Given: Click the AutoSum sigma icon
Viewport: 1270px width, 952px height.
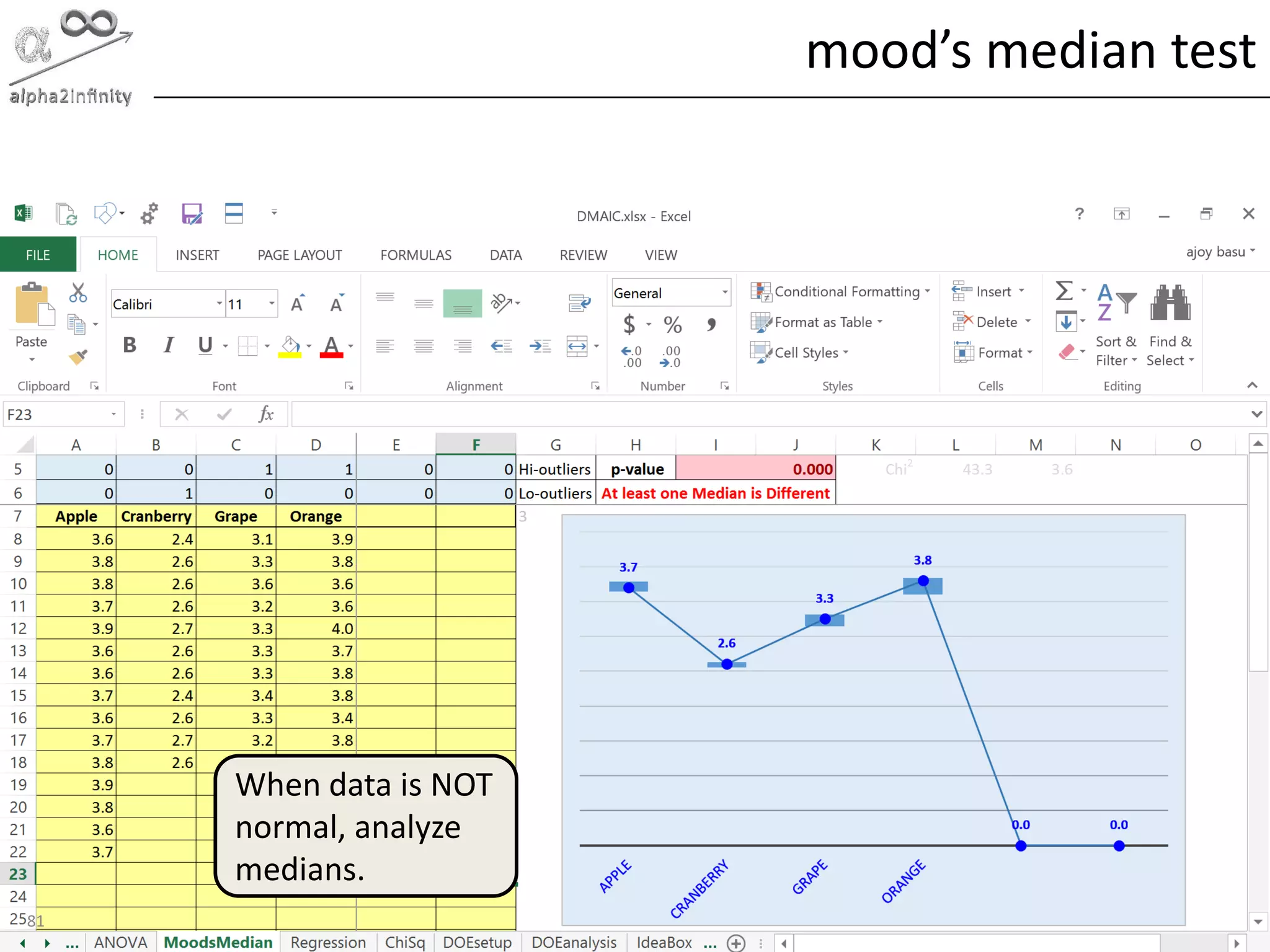Looking at the screenshot, I should tap(1064, 291).
